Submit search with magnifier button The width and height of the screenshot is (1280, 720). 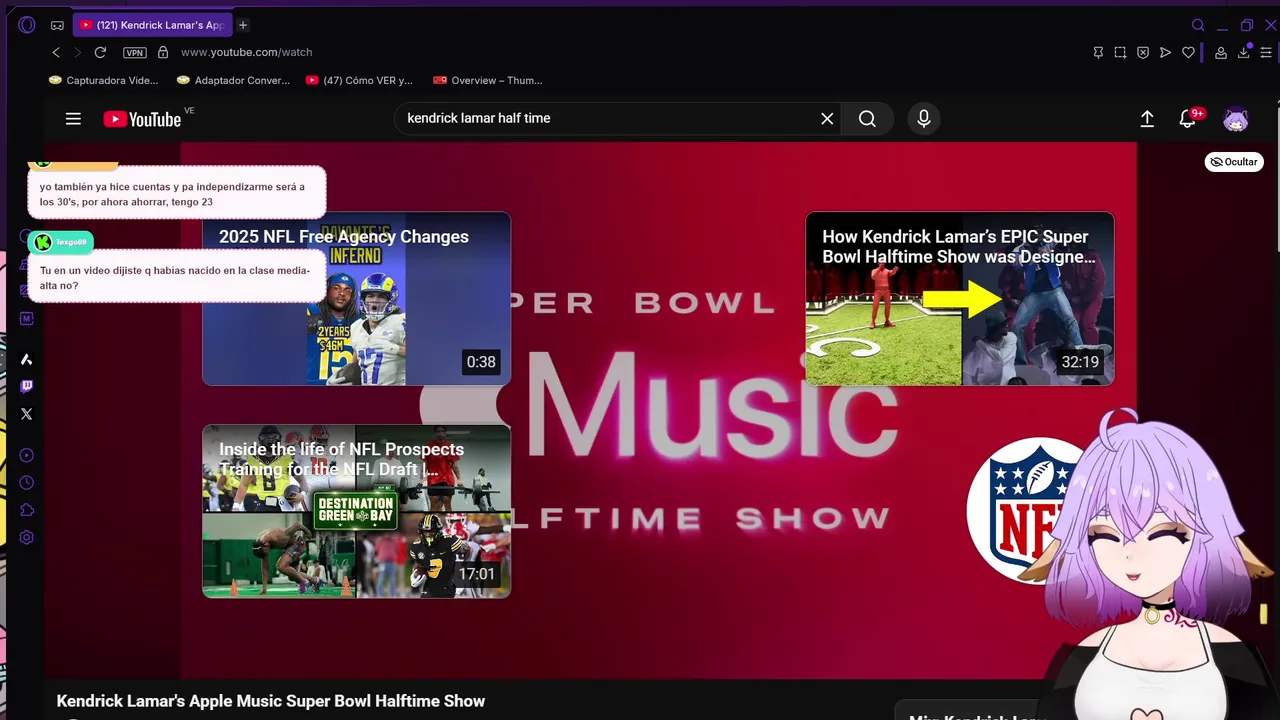pos(867,118)
